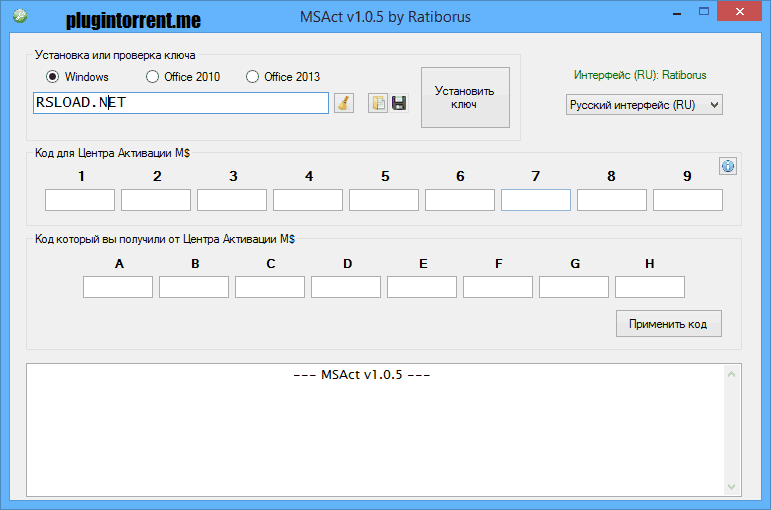Viewport: 771px width, 510px height.
Task: Click the broom clear-key icon
Action: click(344, 103)
